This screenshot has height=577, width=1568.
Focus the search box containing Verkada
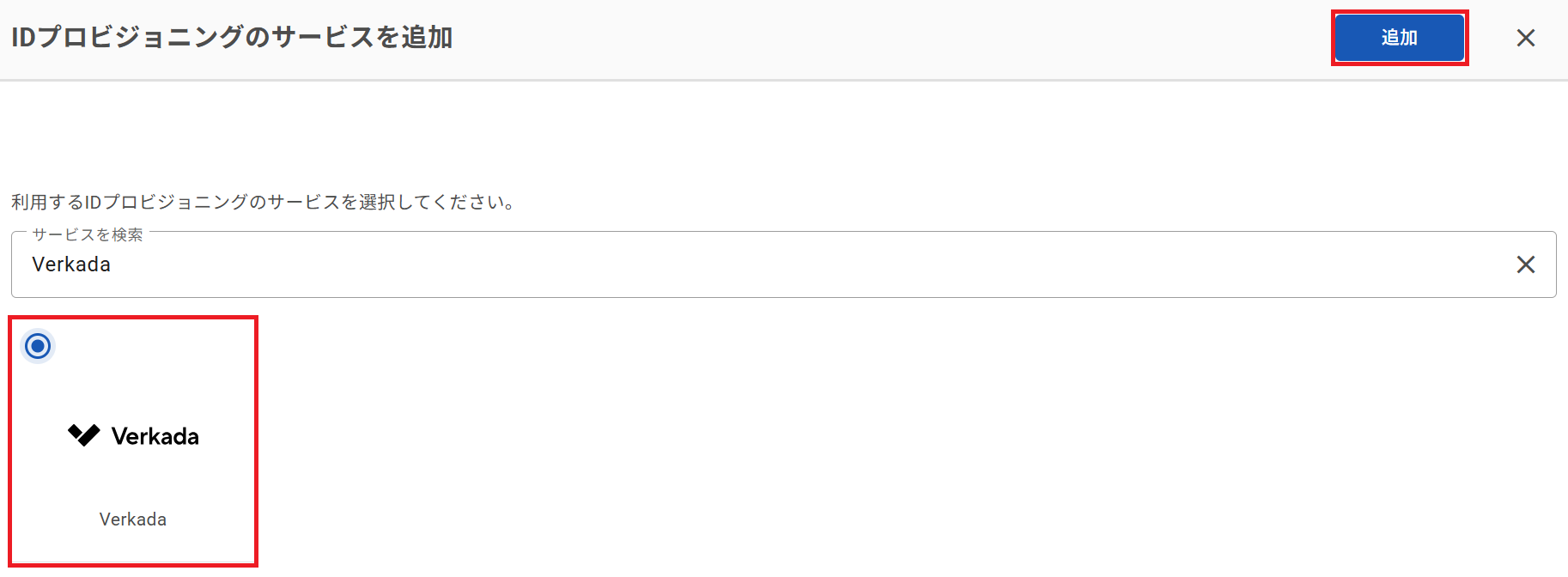[783, 264]
